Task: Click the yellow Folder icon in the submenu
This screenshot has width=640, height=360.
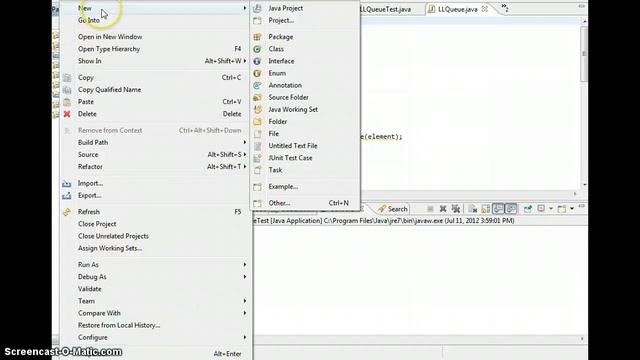Action: pos(257,122)
